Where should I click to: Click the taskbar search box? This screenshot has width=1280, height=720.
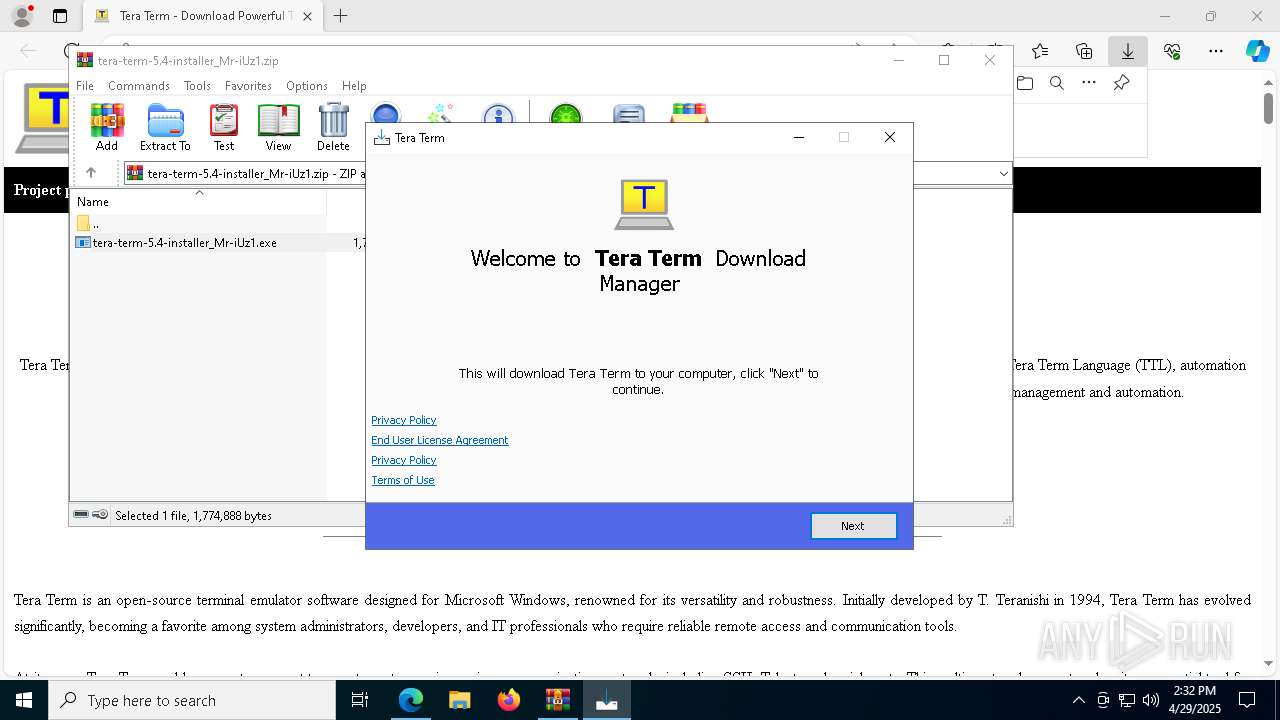[x=192, y=700]
